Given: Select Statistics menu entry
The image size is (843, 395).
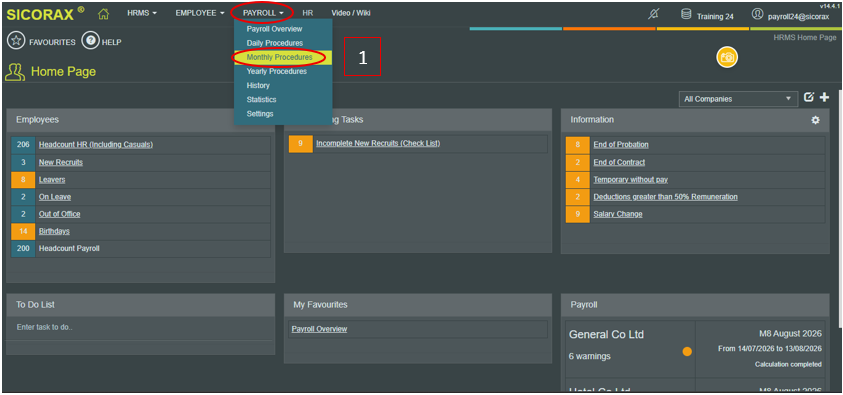Looking at the screenshot, I should [261, 99].
